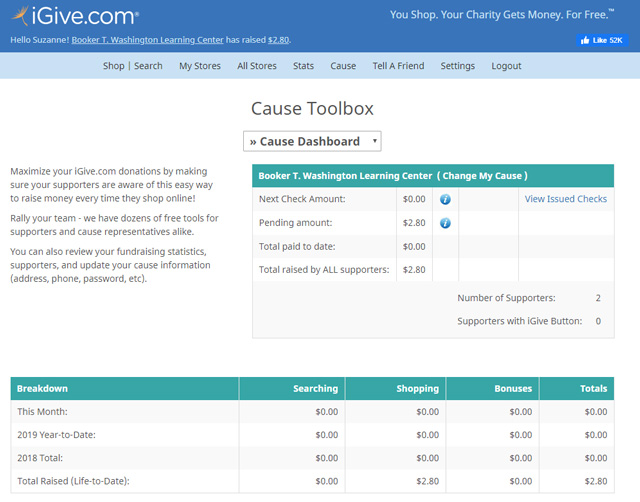Click Total Raised (Life-to-Date) row label

point(73,481)
